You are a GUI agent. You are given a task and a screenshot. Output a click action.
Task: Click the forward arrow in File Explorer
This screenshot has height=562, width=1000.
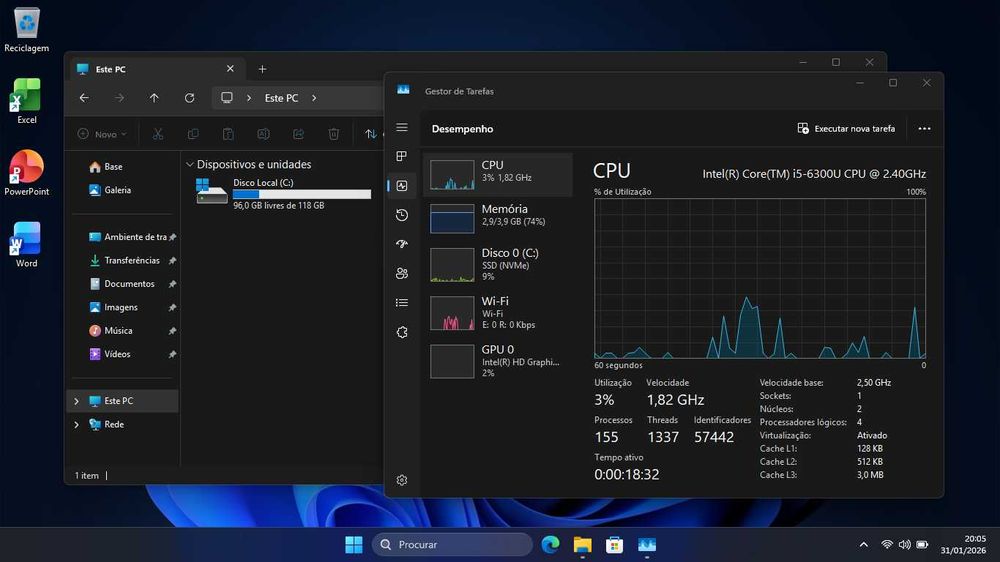pos(119,98)
